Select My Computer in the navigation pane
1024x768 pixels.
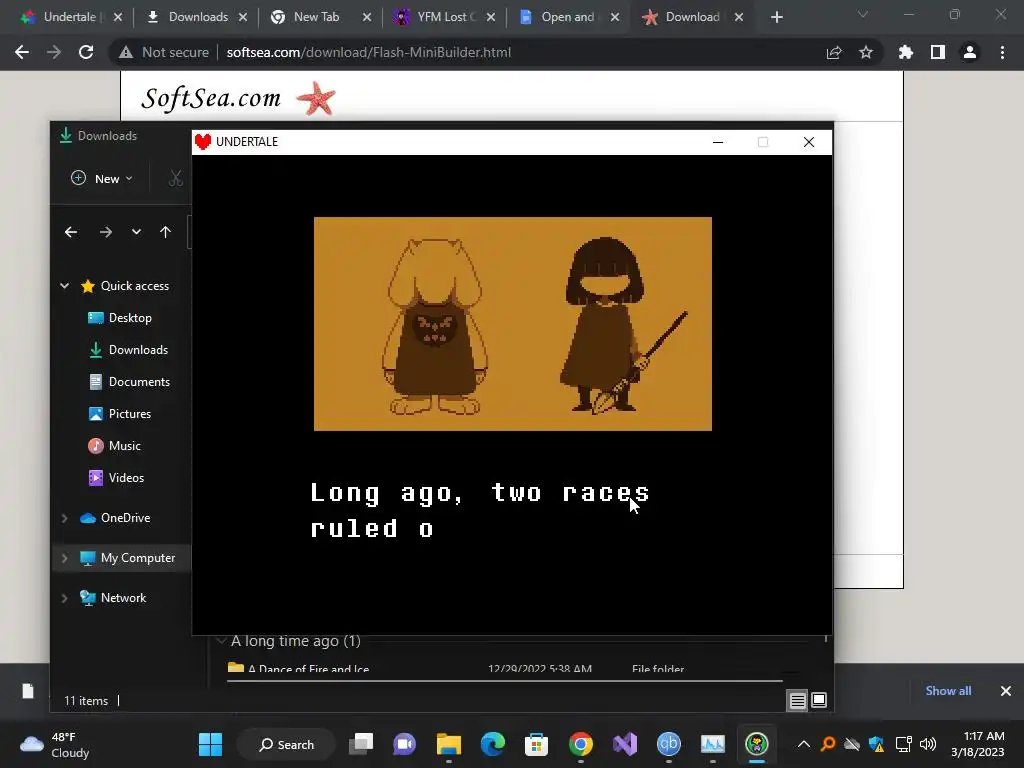pos(127,558)
